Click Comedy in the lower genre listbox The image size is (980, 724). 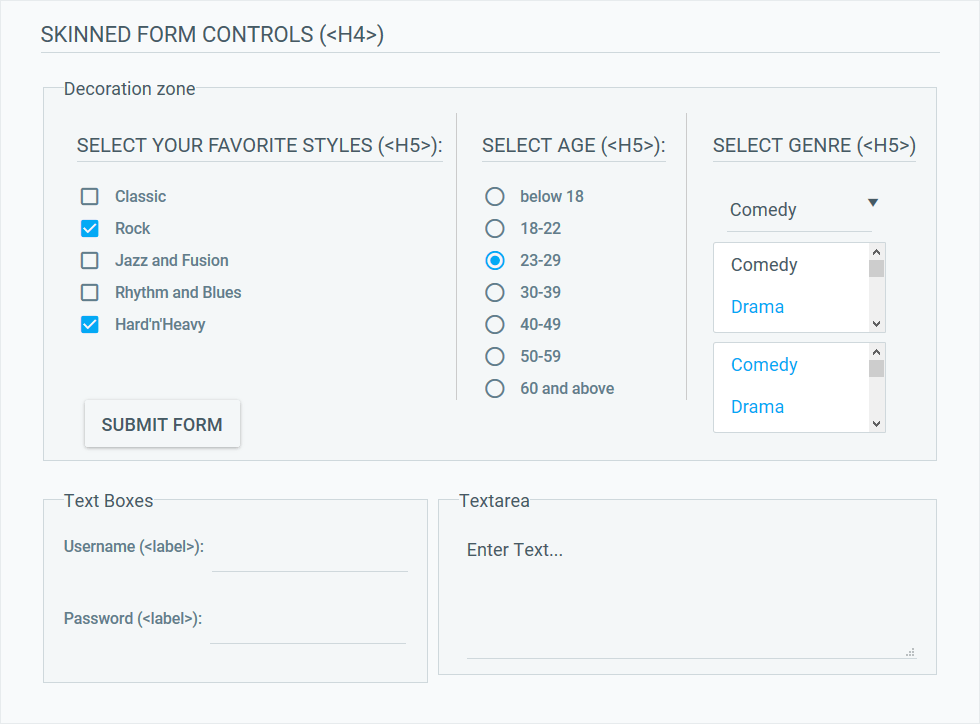[x=764, y=364]
